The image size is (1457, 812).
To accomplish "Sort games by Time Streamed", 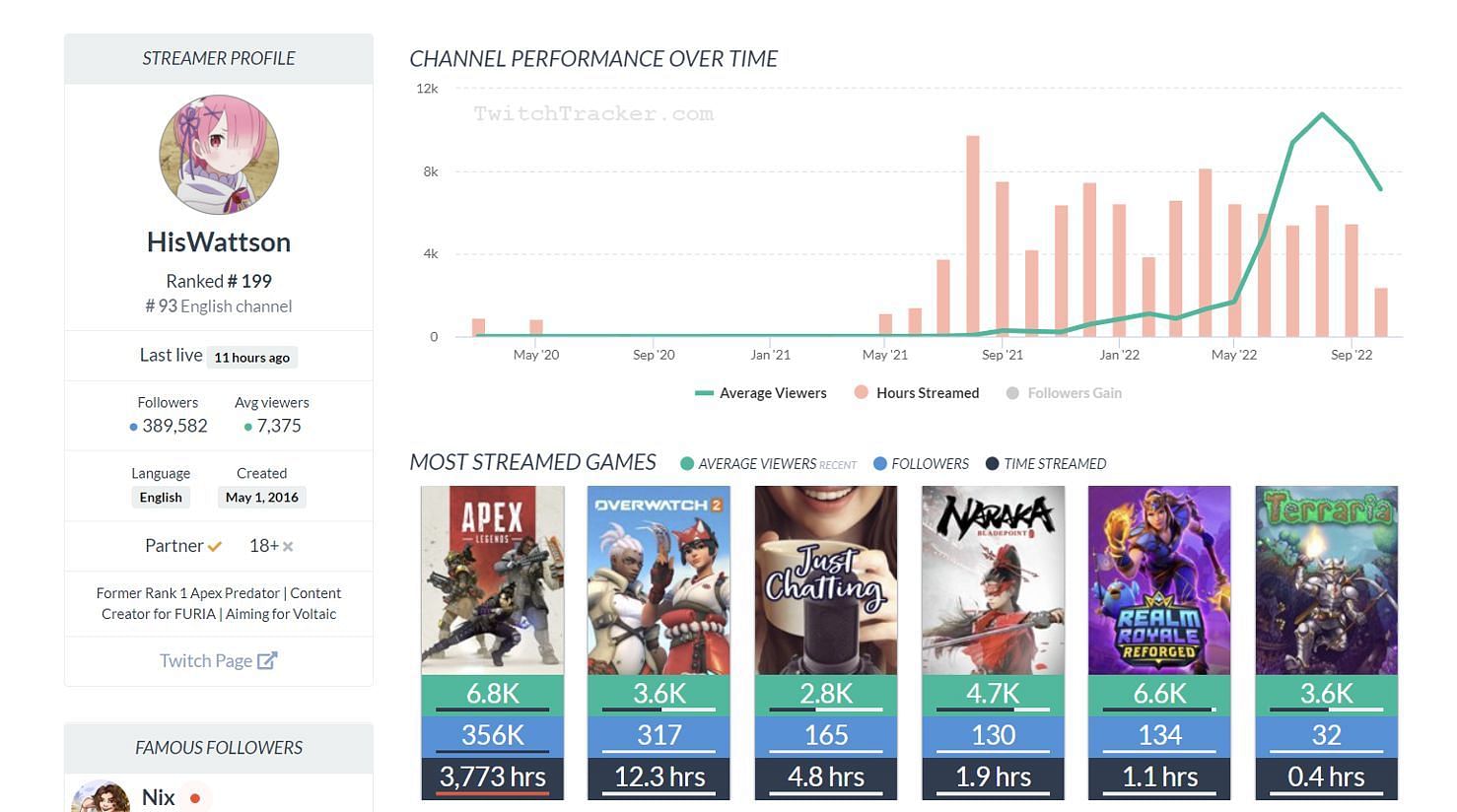I will coord(1046,464).
